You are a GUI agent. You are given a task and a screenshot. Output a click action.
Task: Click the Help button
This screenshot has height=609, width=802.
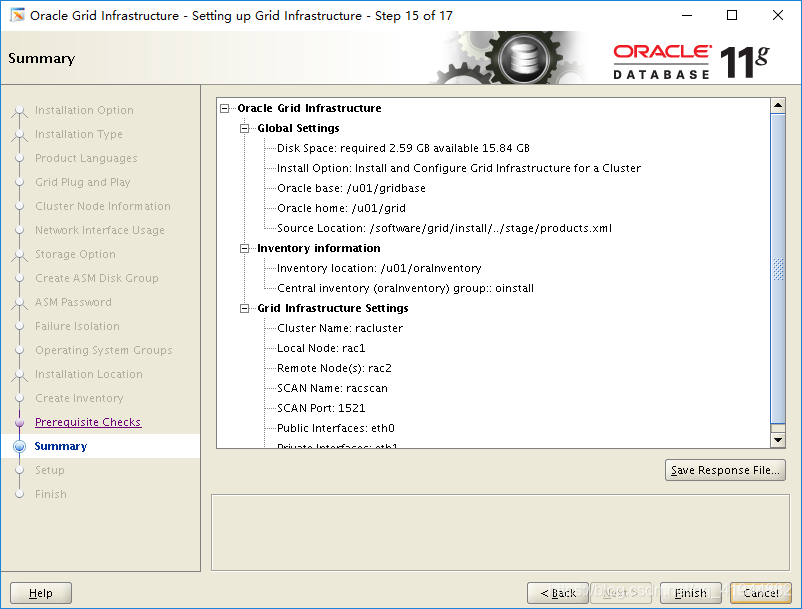point(41,593)
